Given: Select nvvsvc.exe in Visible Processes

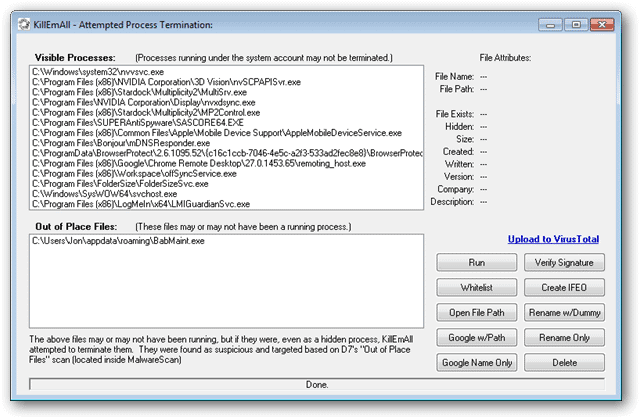Looking at the screenshot, I should tap(227, 72).
